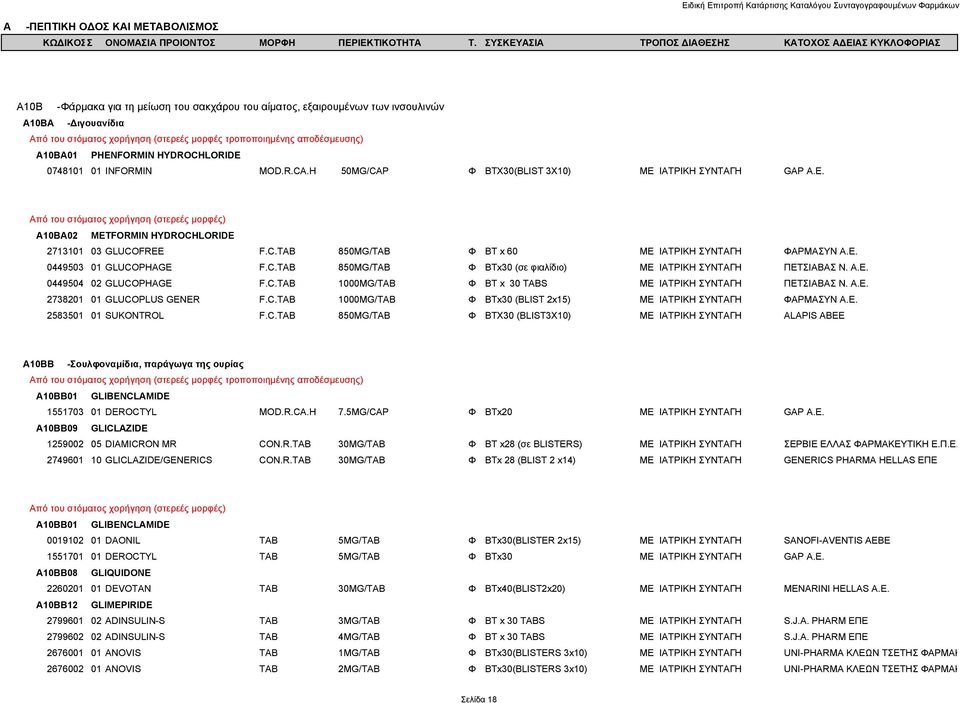Click code 0449504 for GLUCOPHAGE 1000MG

point(65,284)
